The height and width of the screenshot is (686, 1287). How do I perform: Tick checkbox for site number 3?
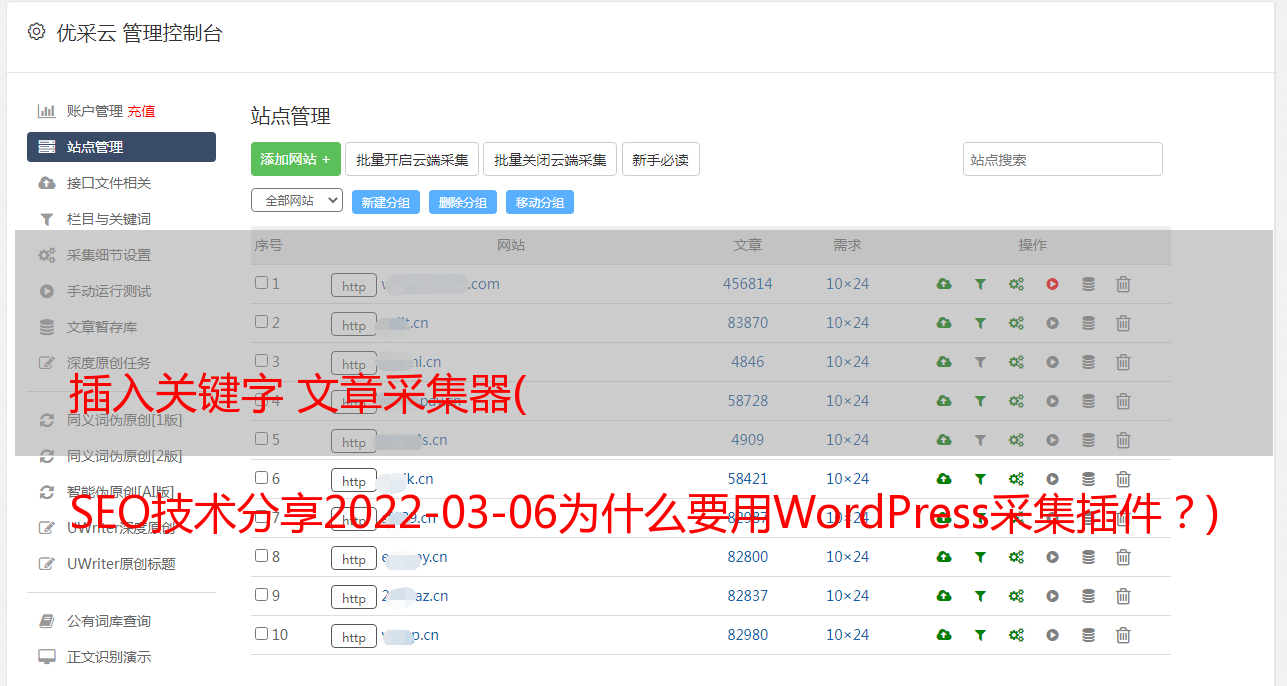pos(261,361)
